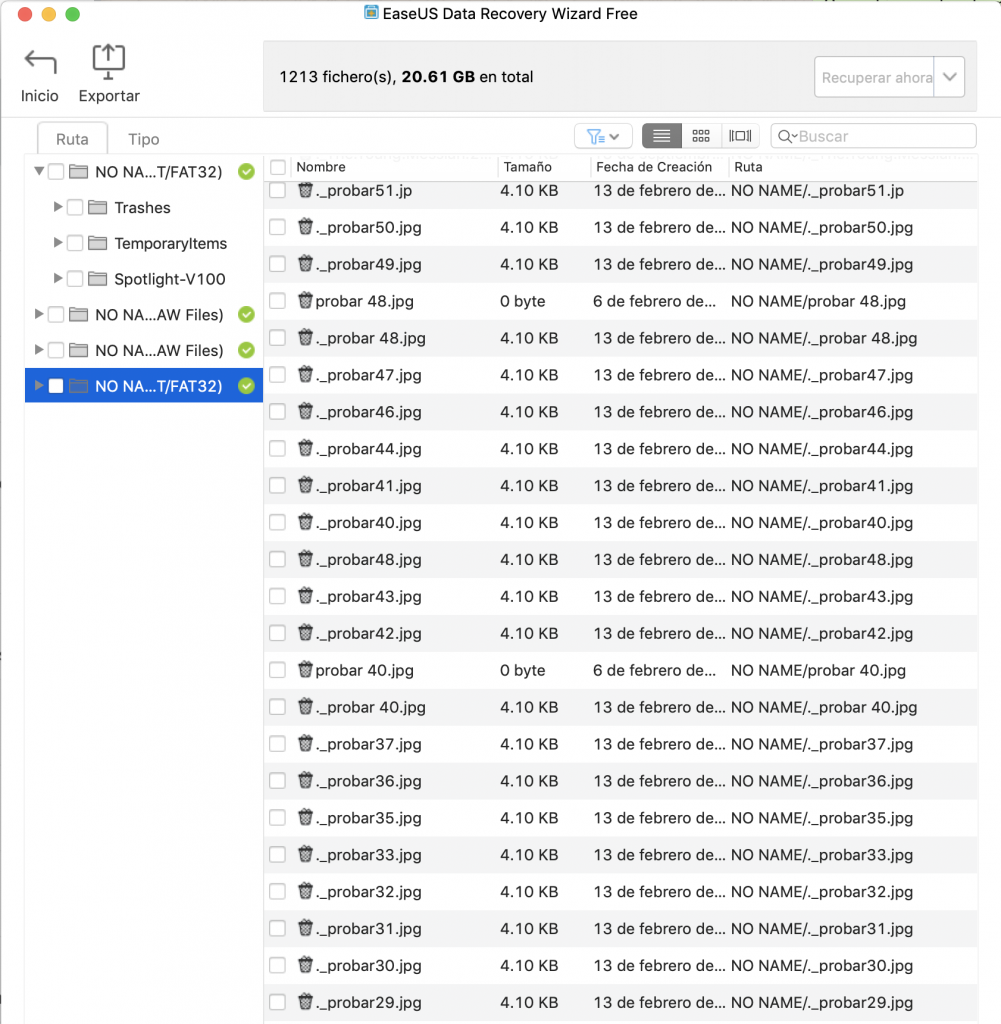Switch to filmstrip preview view
The height and width of the screenshot is (1024, 1001).
(740, 136)
